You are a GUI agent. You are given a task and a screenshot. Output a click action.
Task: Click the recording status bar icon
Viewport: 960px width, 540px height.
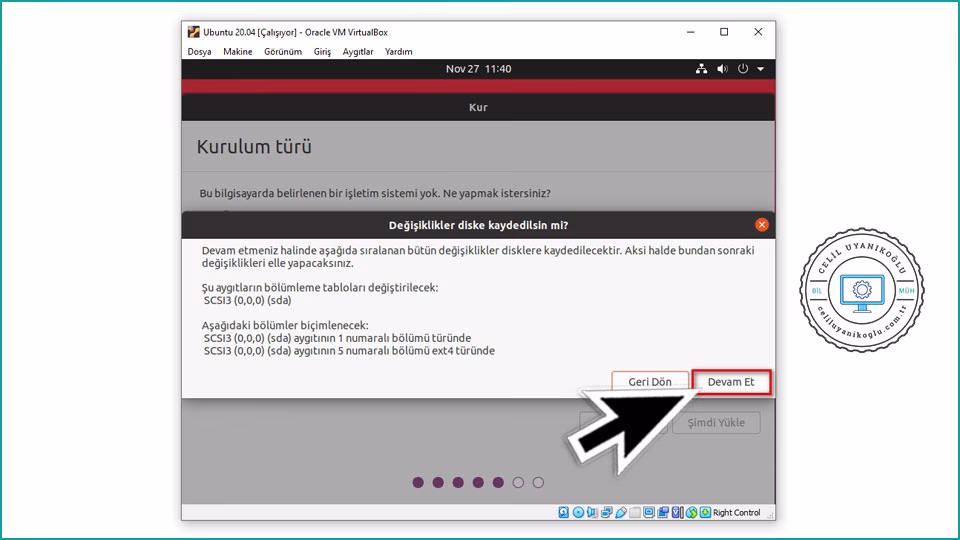click(x=663, y=512)
